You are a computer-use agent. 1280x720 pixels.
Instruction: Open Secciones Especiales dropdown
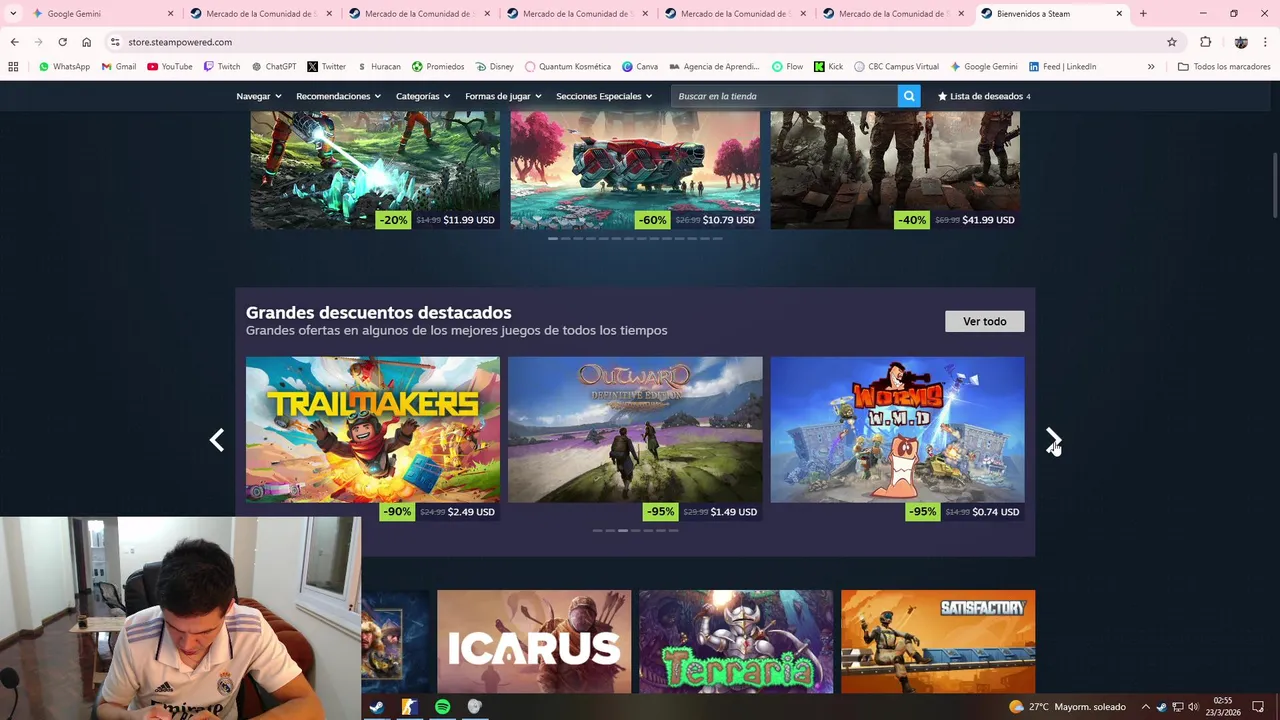(604, 96)
